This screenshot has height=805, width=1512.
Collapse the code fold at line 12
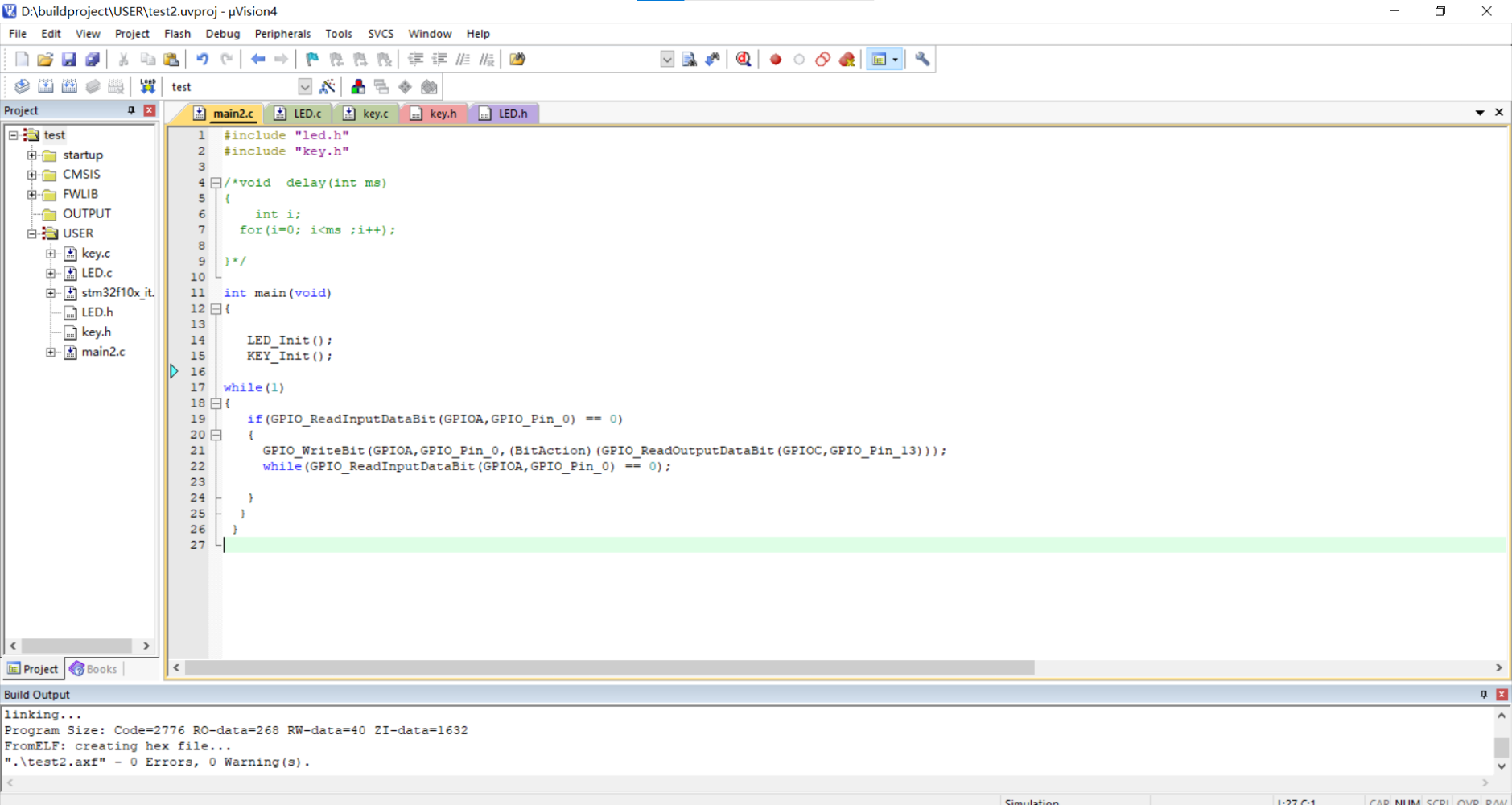pyautogui.click(x=216, y=309)
